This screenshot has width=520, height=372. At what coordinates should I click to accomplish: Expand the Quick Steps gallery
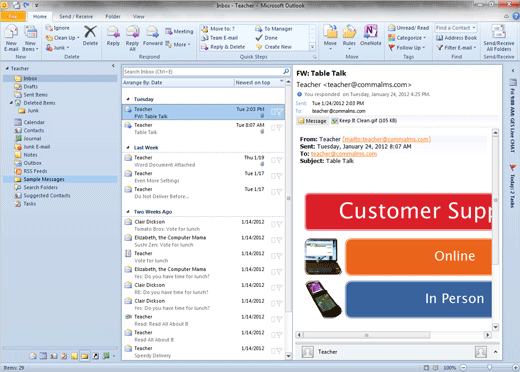313,47
